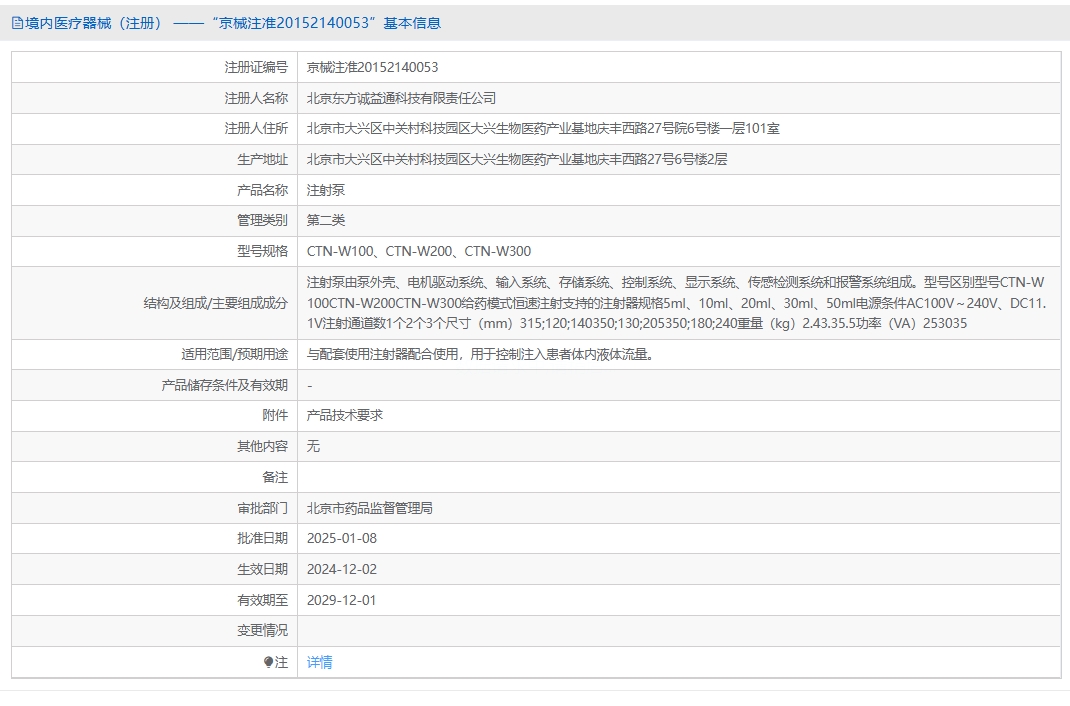The width and height of the screenshot is (1070, 706).
Task: Click production address ending 6号楼2层
Action: [517, 160]
